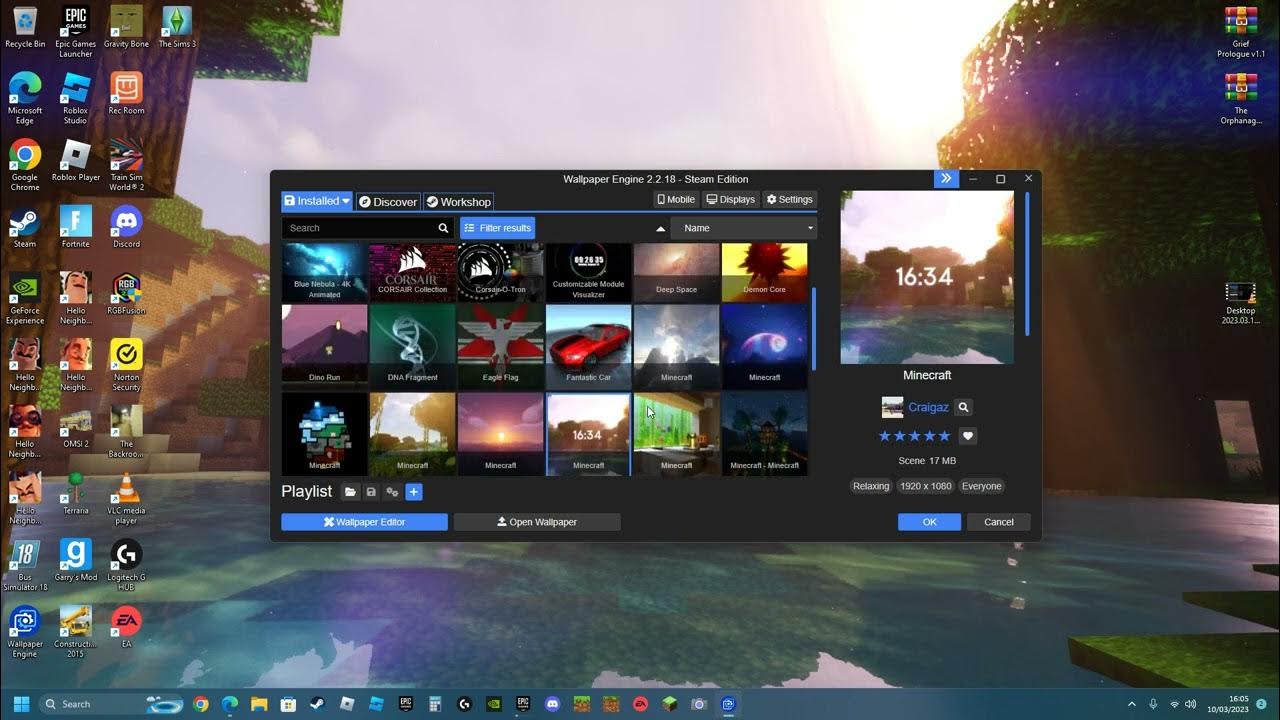The width and height of the screenshot is (1280, 720).
Task: Open Wallpaper Engine desktop shortcut
Action: 25,632
